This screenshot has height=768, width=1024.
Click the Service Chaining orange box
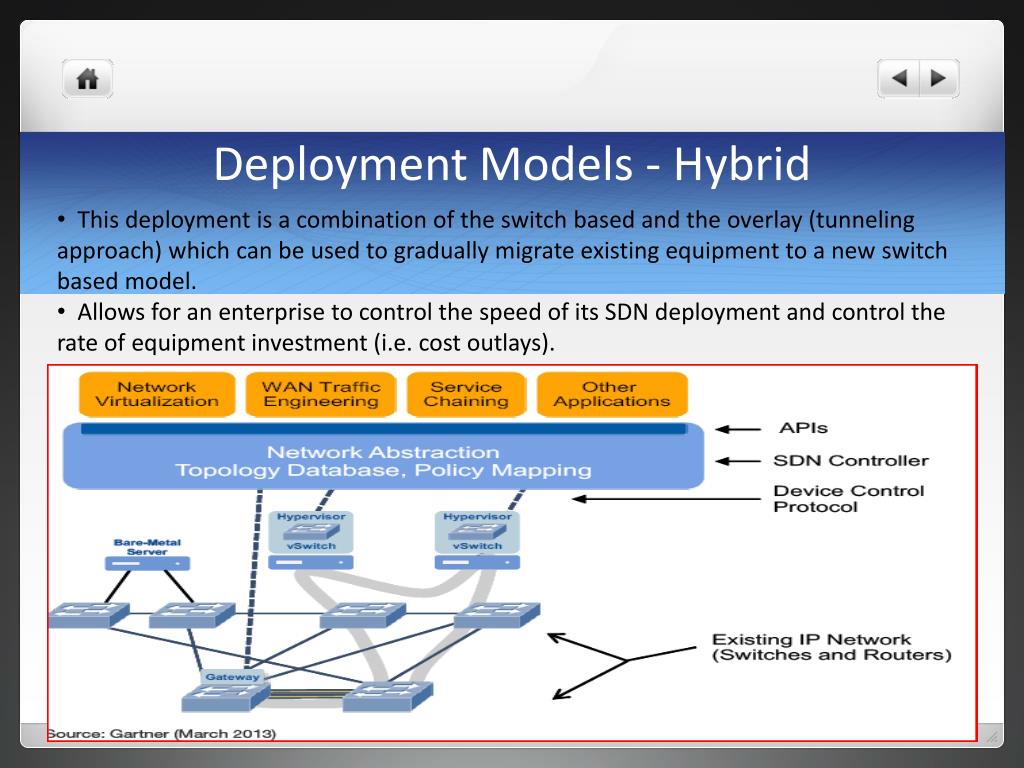pyautogui.click(x=466, y=394)
